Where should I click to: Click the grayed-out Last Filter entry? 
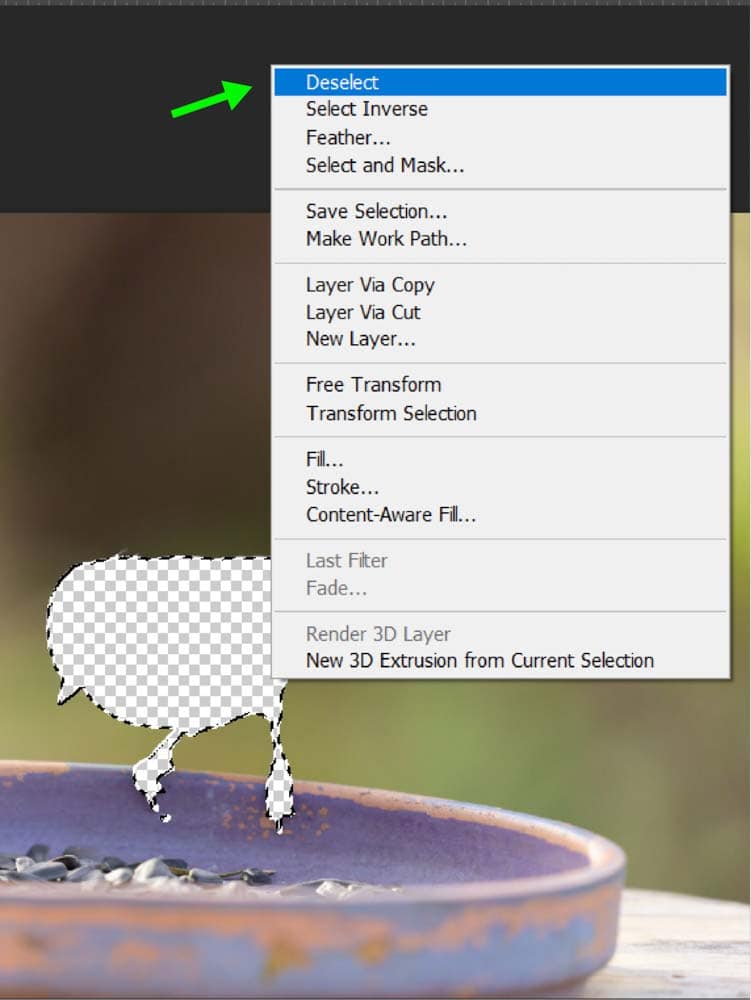point(500,561)
